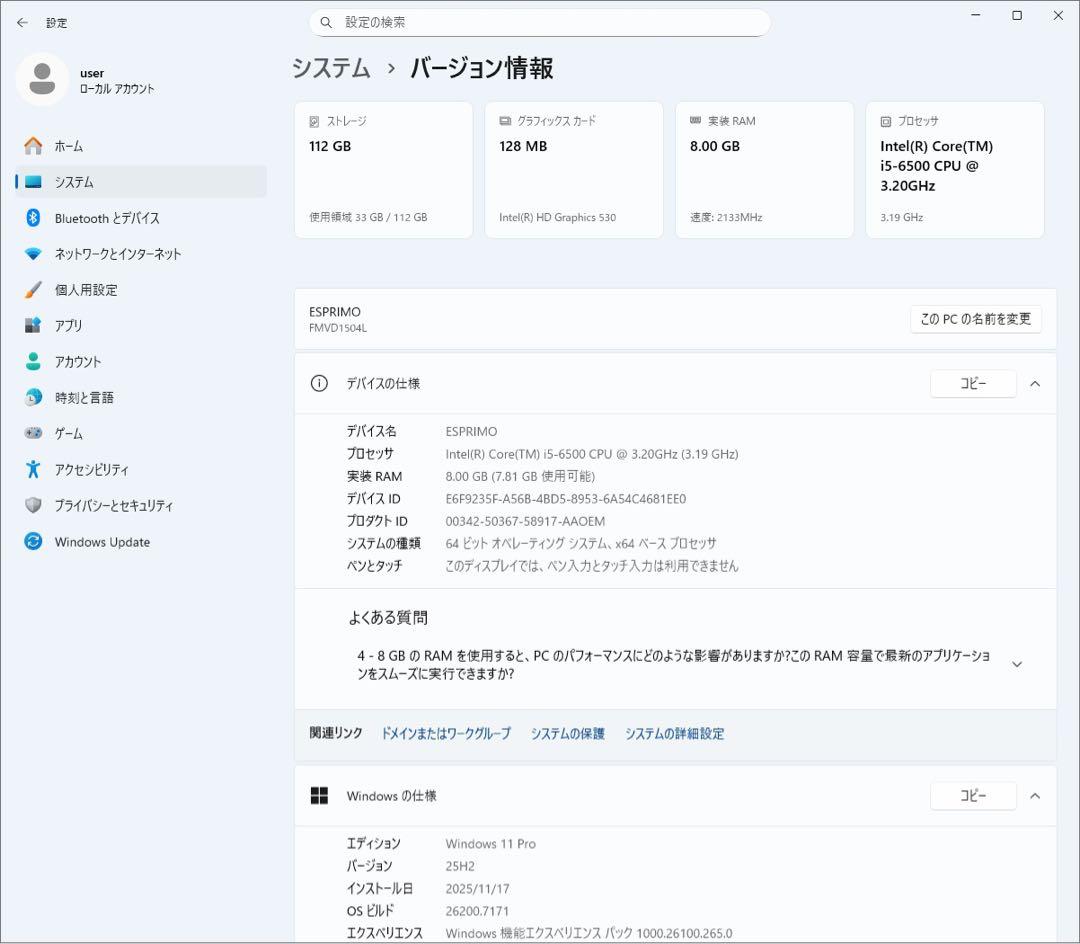Image resolution: width=1080 pixels, height=944 pixels.
Task: Click このPCの名前を変更 button
Action: click(976, 319)
